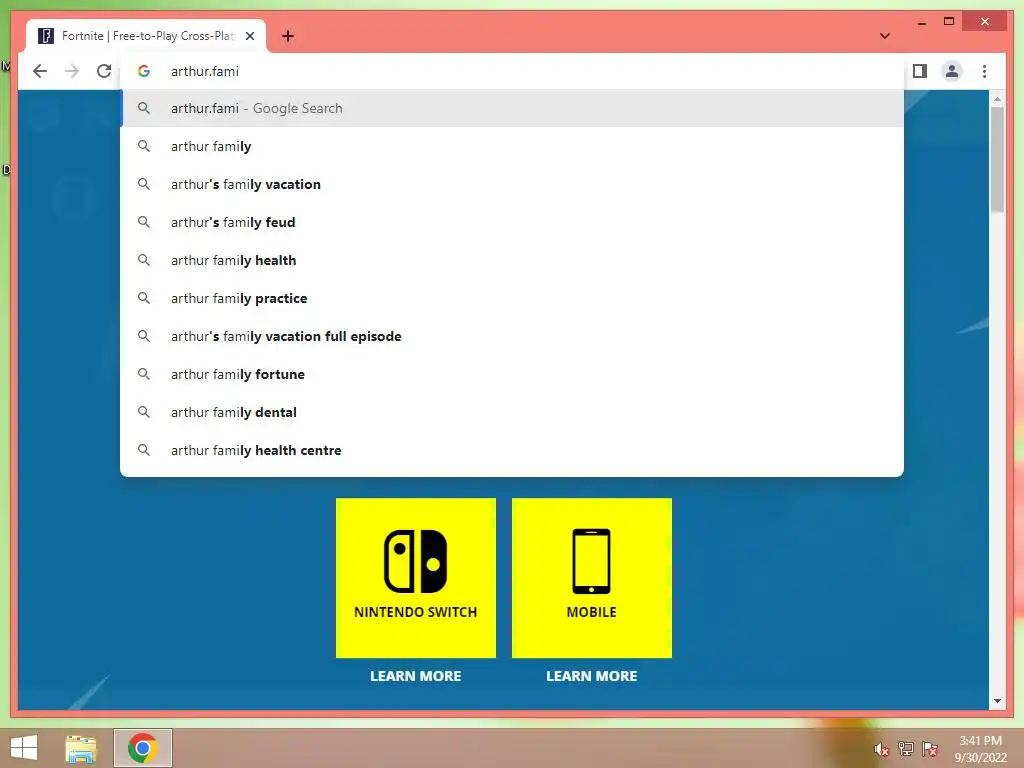Open a new tab with plus button
Screen dimensions: 1024x768
288,36
